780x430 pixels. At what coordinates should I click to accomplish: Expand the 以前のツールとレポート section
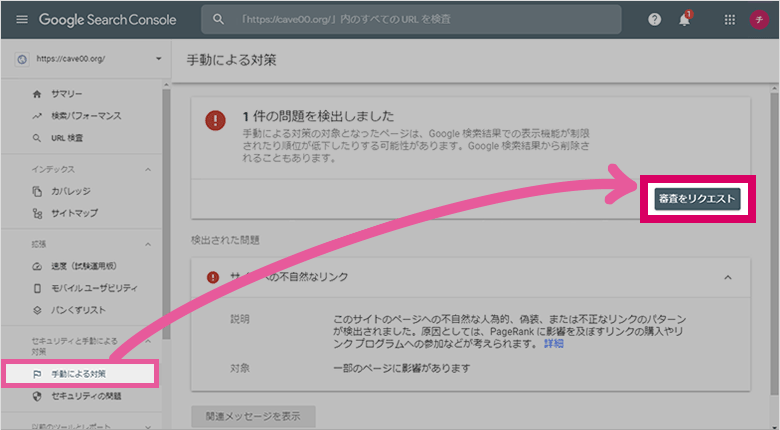(x=148, y=426)
